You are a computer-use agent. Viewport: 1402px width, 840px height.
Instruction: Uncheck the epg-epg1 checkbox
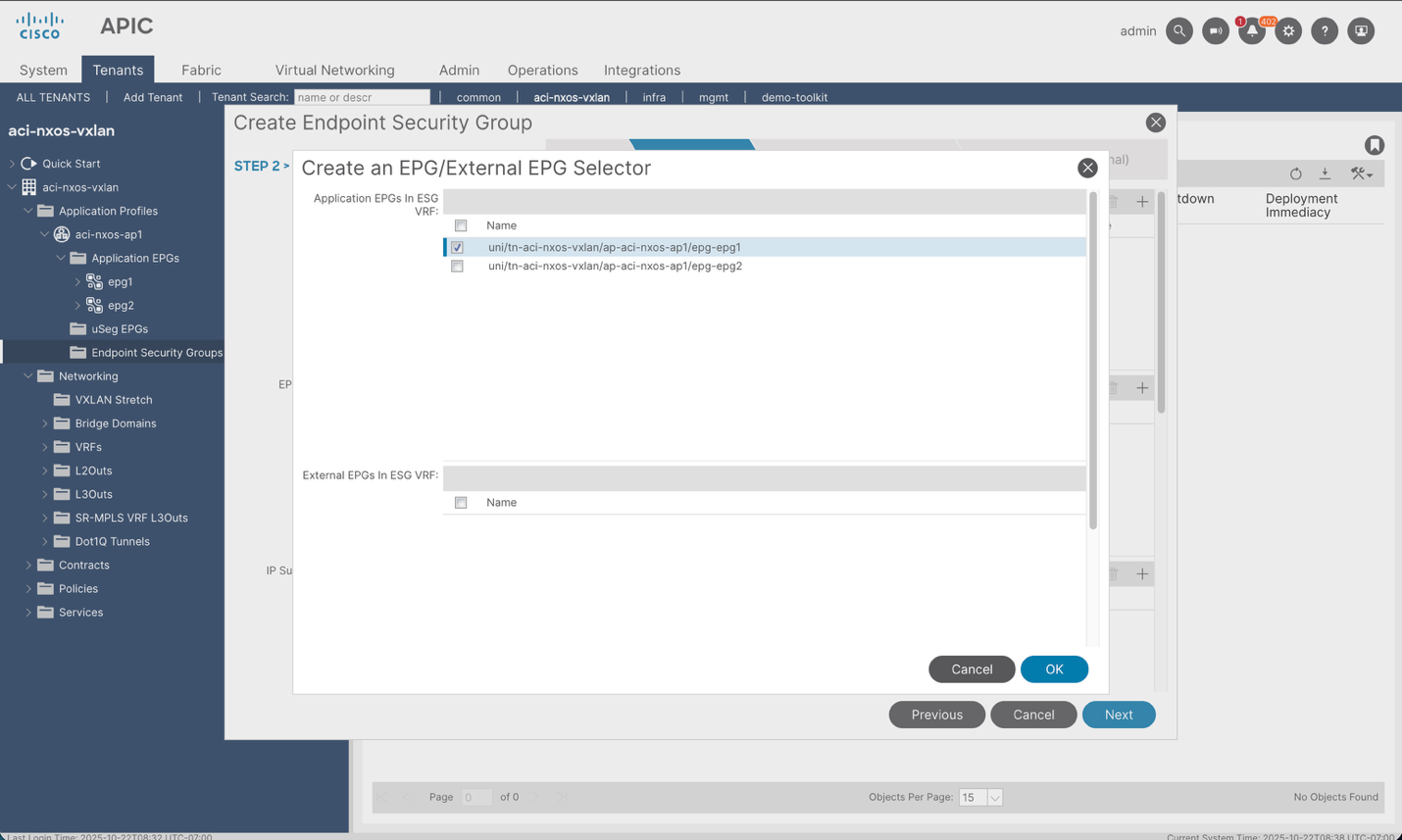[457, 247]
